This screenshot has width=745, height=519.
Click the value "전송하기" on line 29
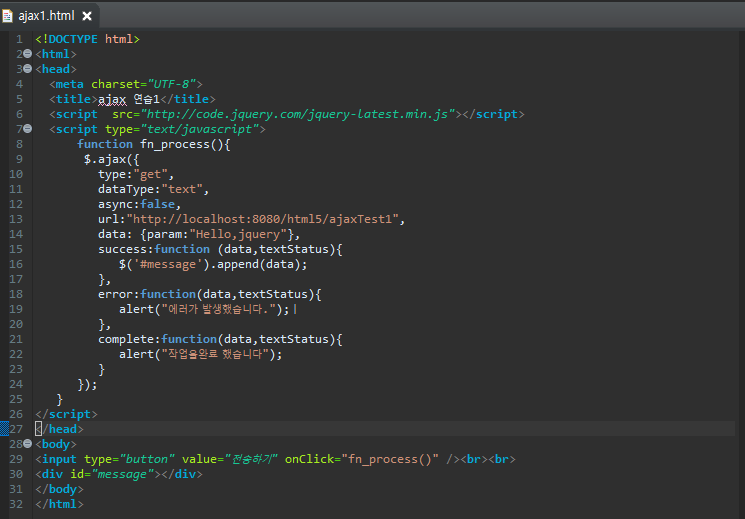coord(250,459)
